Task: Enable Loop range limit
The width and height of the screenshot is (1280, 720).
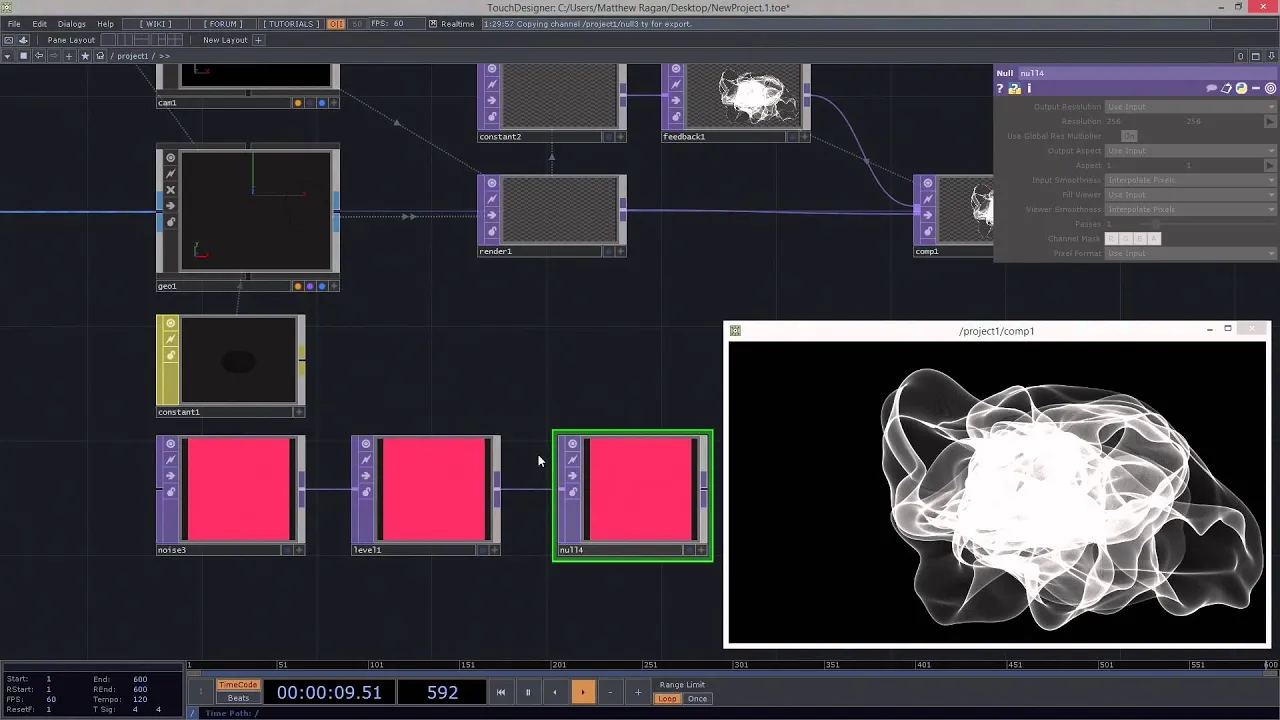Action: point(667,699)
